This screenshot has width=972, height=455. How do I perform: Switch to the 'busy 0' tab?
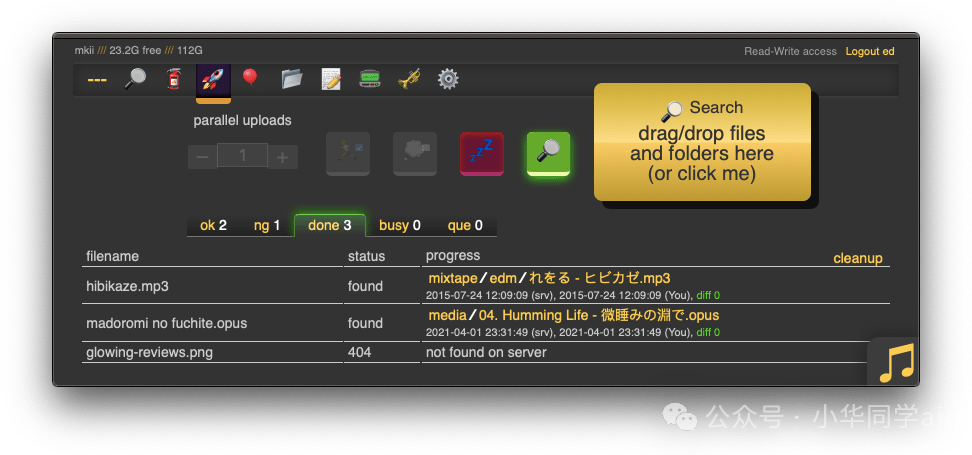(400, 226)
